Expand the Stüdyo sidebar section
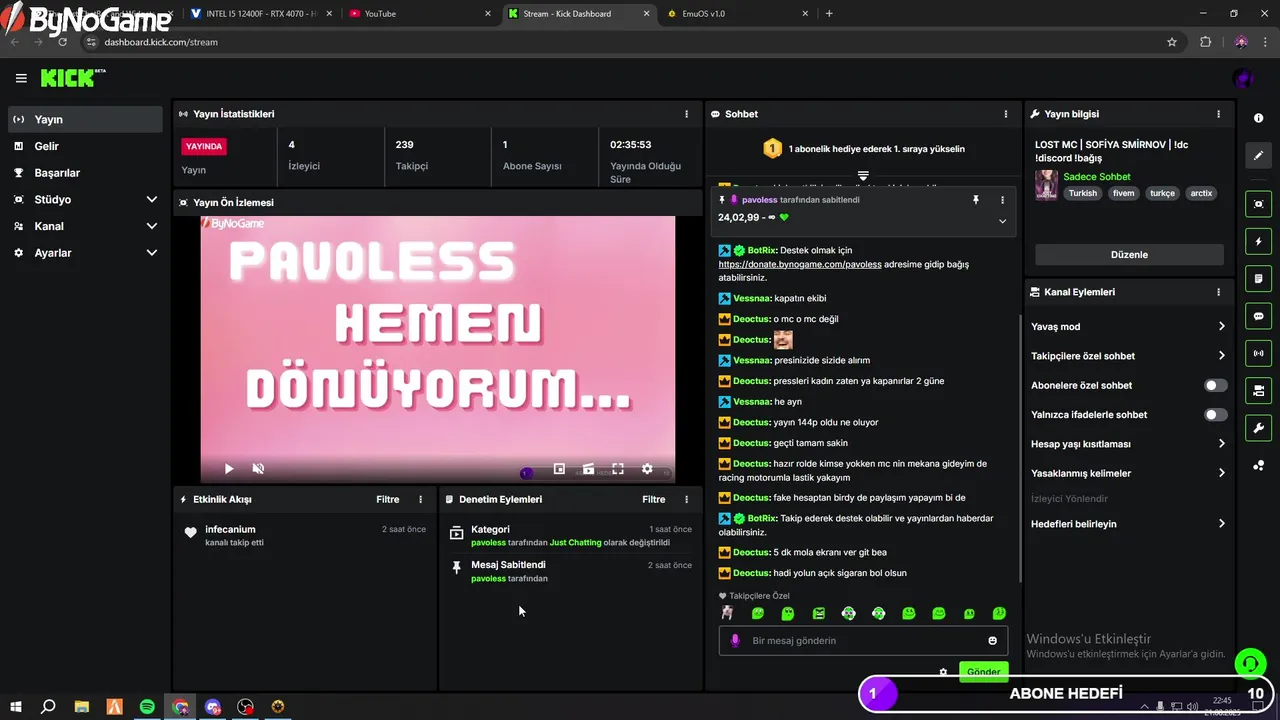This screenshot has height=720, width=1280. 85,200
